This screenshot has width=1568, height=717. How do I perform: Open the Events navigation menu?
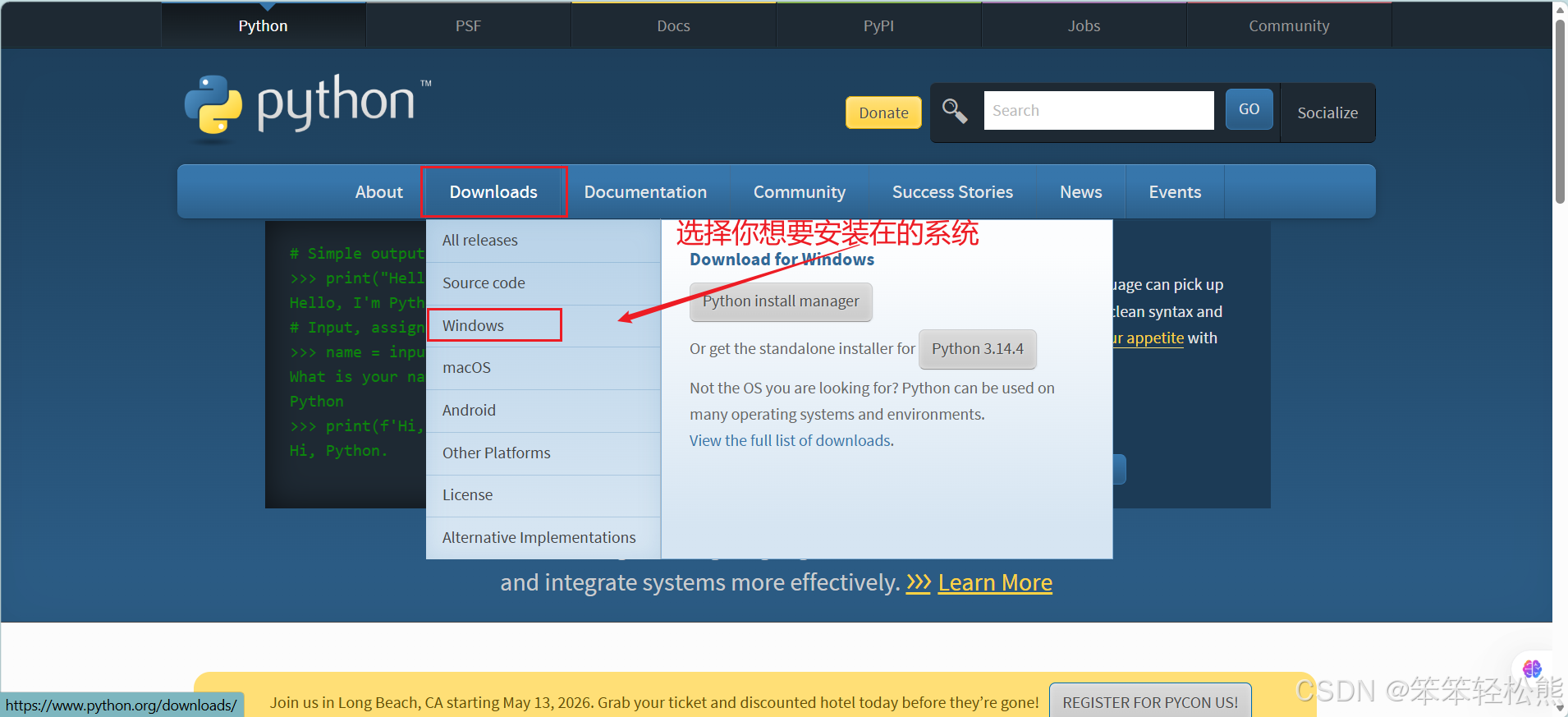(1175, 191)
